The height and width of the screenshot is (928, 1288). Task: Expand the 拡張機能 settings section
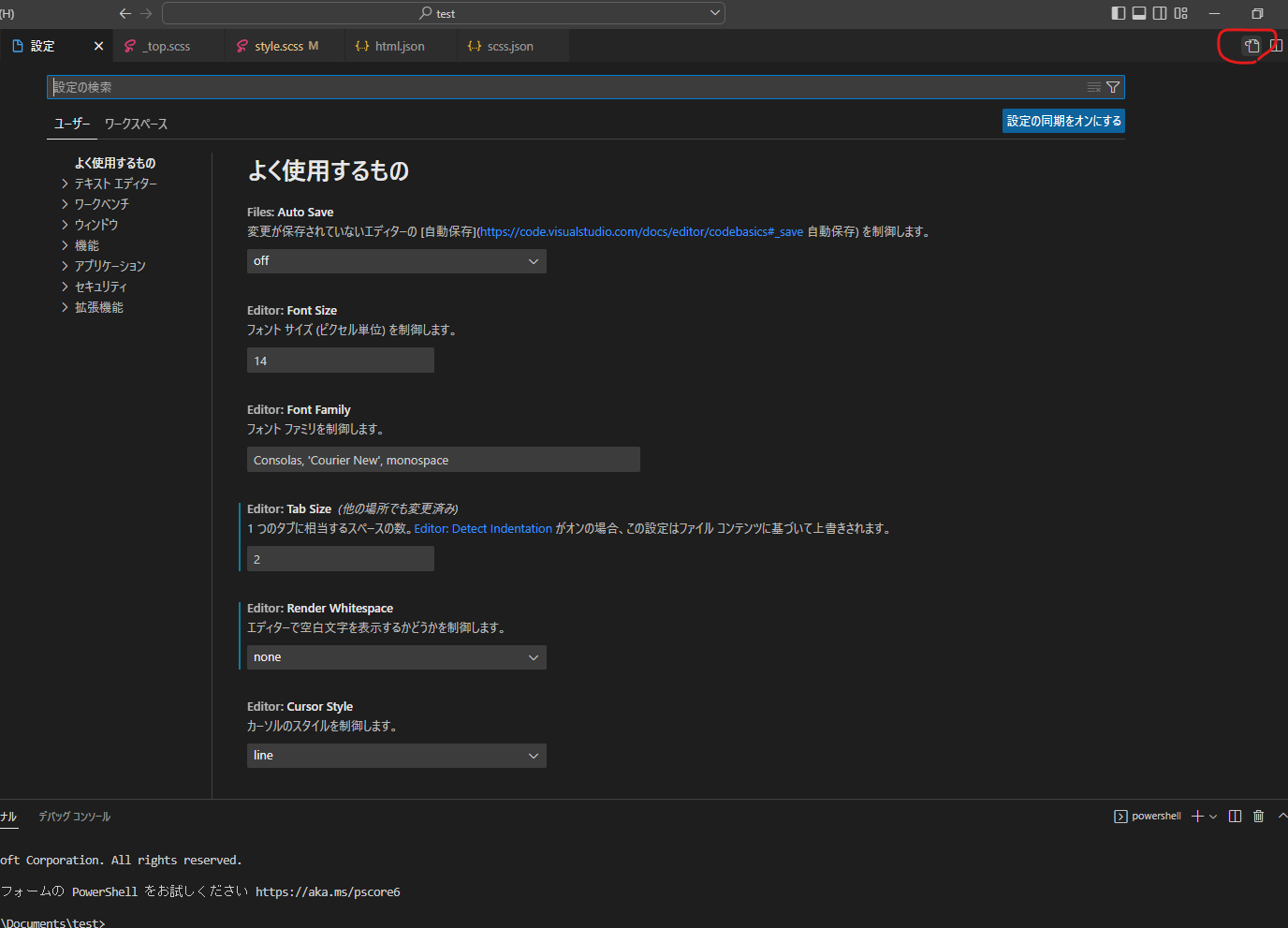pos(99,306)
